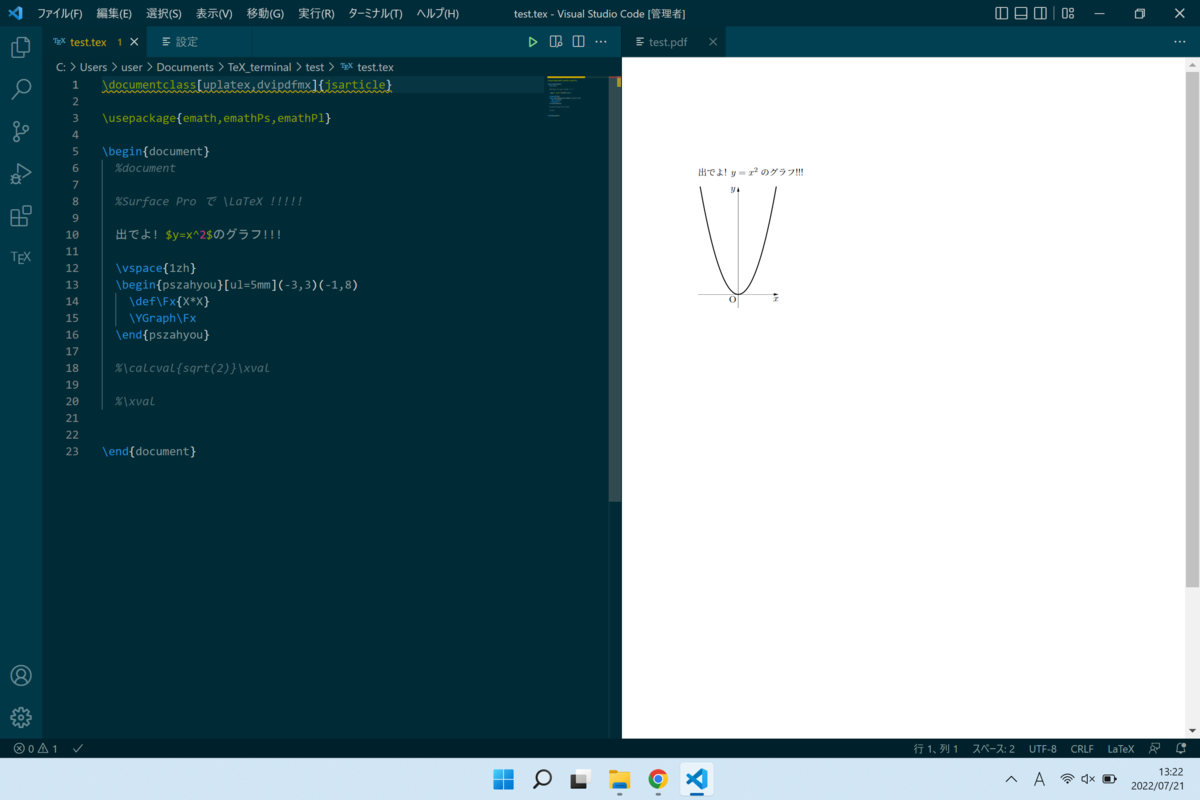Viewport: 1200px width, 800px height.
Task: Open the 移動(G) menu
Action: 265,13
